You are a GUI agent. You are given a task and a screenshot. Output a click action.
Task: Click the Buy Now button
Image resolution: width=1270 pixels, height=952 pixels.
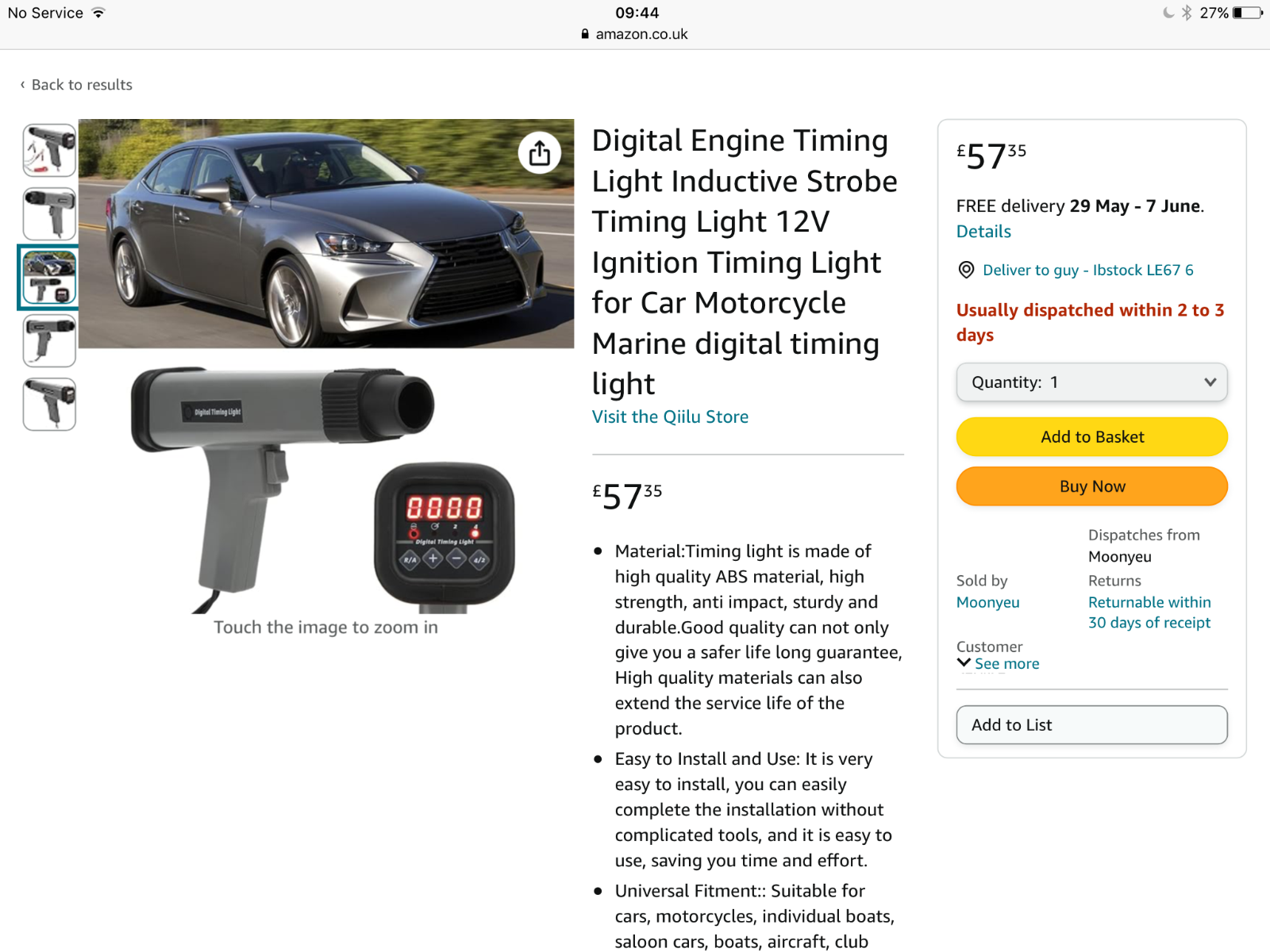[x=1092, y=486]
